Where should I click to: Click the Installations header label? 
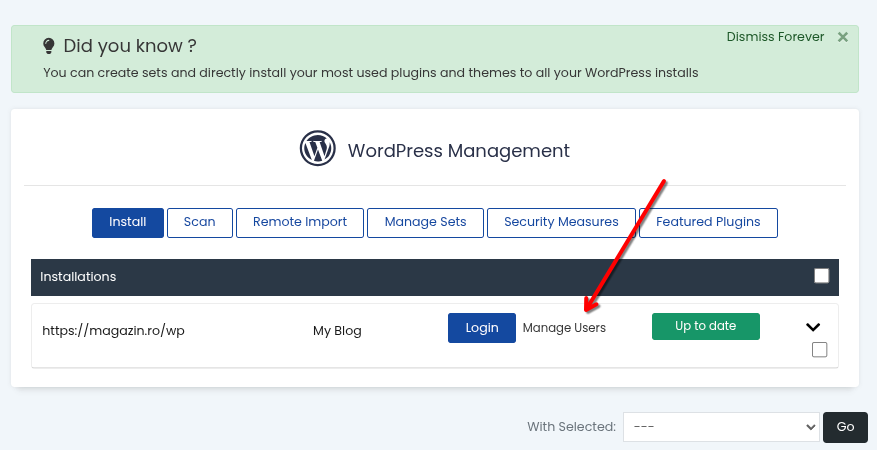pos(78,277)
